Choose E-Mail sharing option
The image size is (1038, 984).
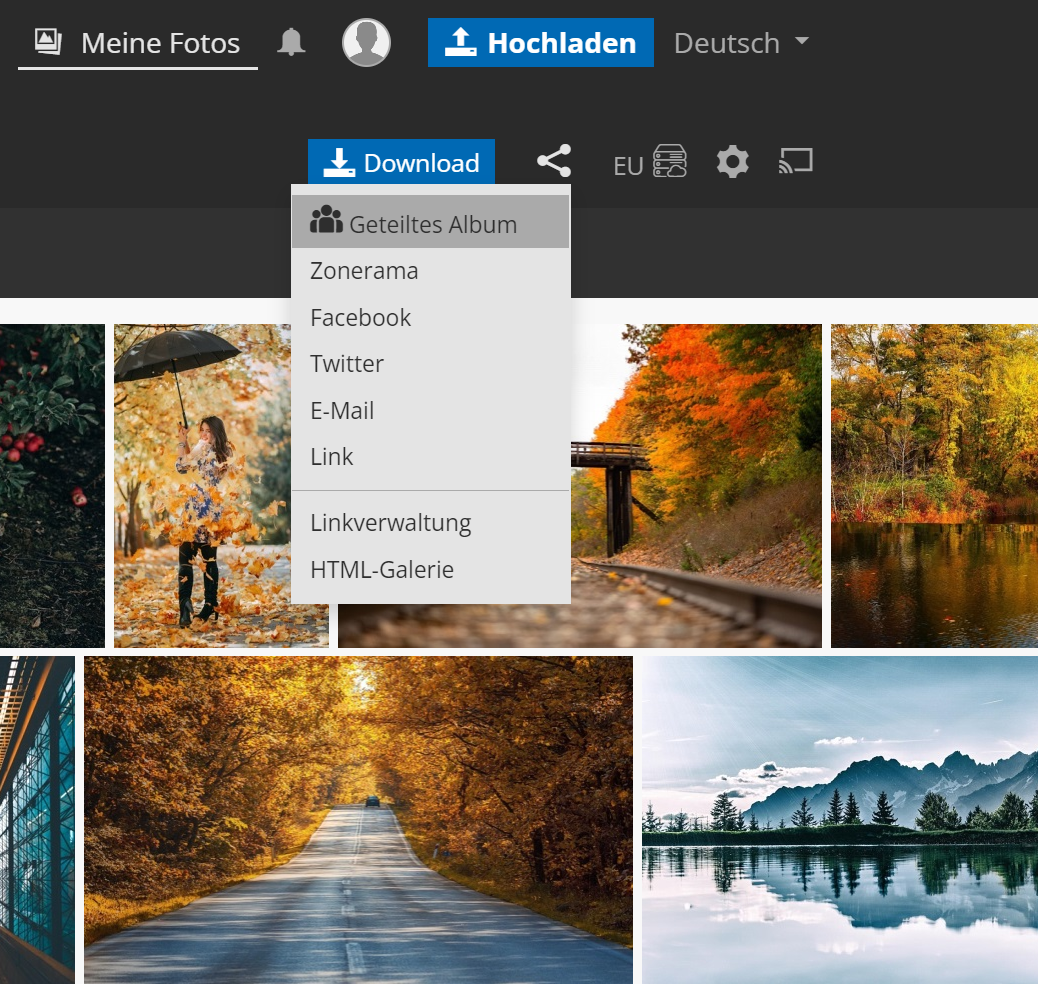[342, 411]
